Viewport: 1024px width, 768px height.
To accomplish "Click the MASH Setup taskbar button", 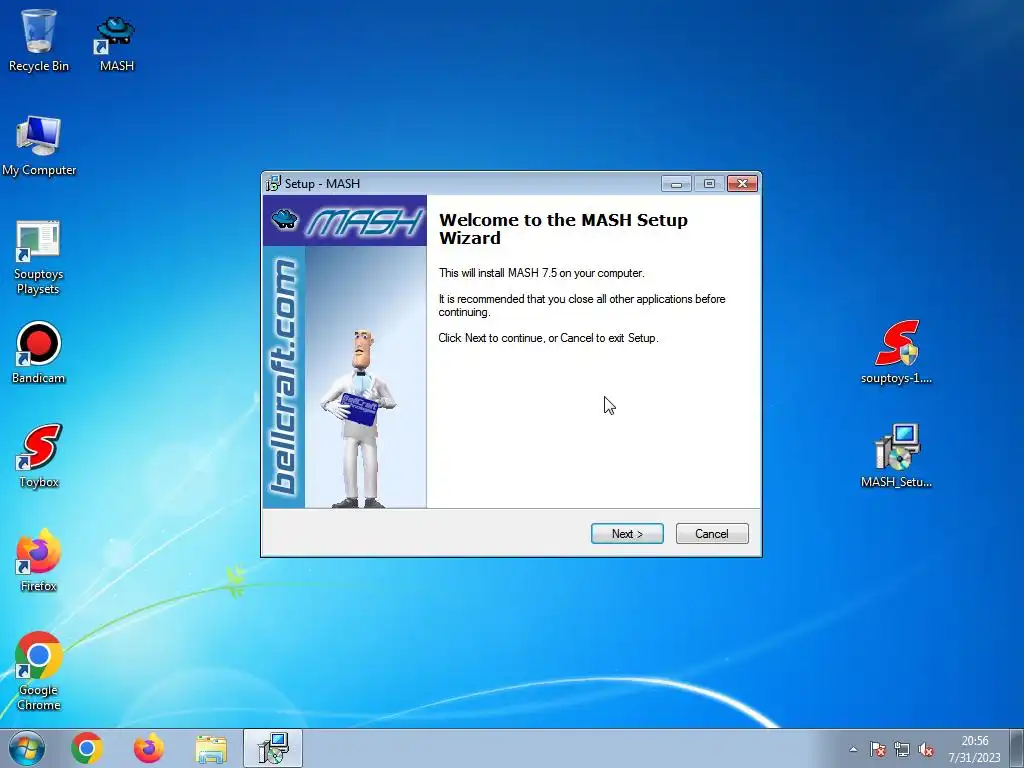I will tap(273, 748).
